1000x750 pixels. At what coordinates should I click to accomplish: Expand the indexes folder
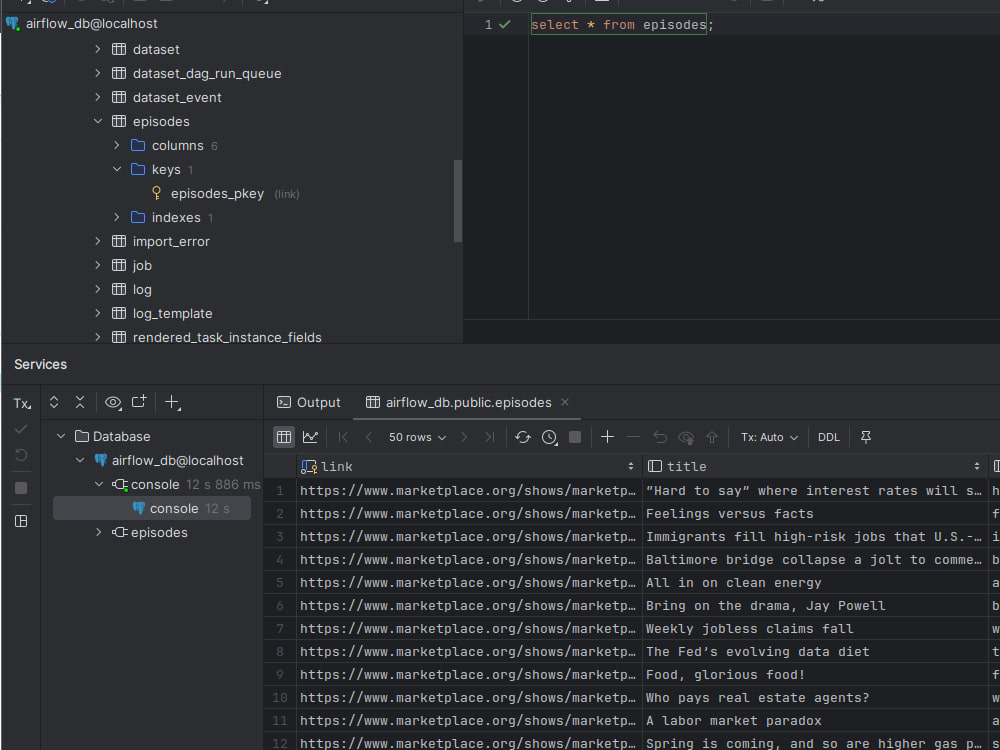tap(117, 217)
